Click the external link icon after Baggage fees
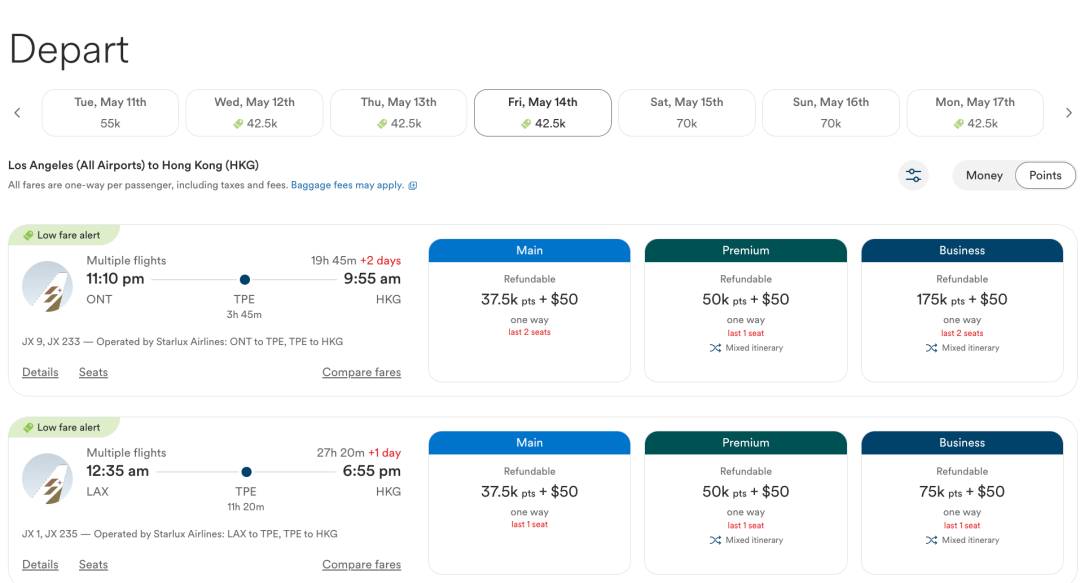Screen dimensions: 1080x583 point(413,185)
